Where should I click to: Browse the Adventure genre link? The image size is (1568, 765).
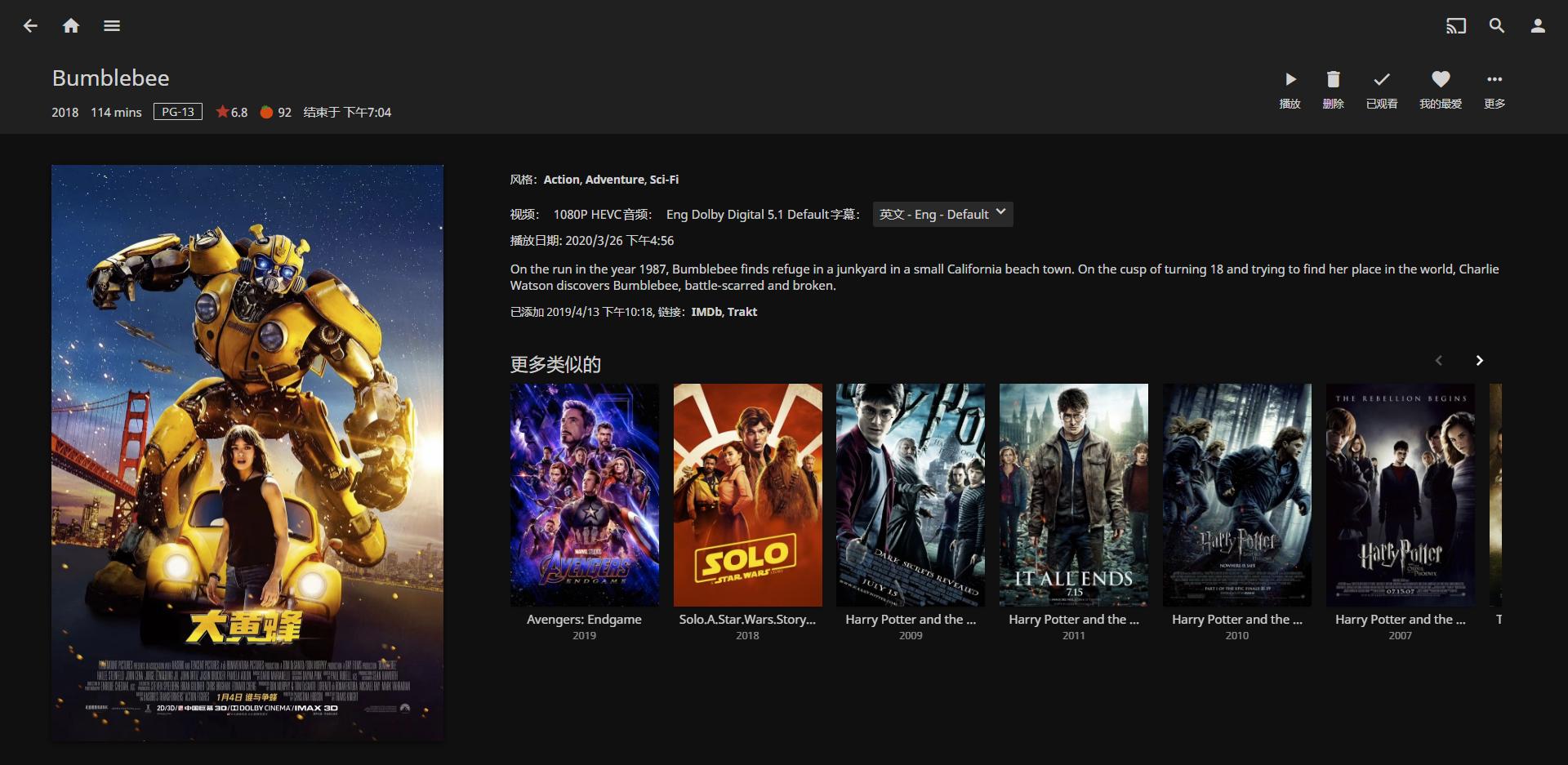coord(615,180)
